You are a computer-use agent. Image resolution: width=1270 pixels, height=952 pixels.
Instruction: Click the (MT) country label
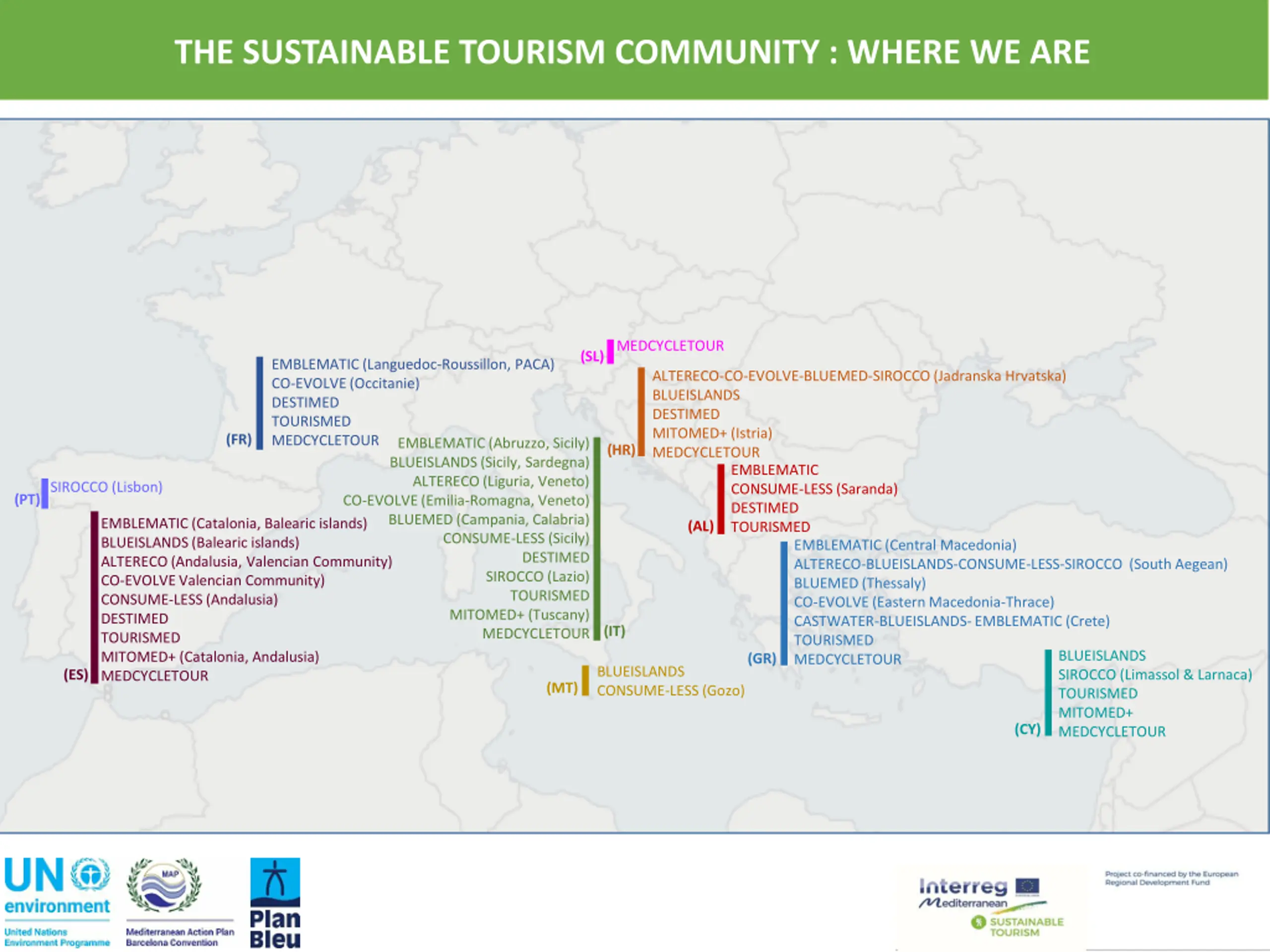click(x=562, y=687)
